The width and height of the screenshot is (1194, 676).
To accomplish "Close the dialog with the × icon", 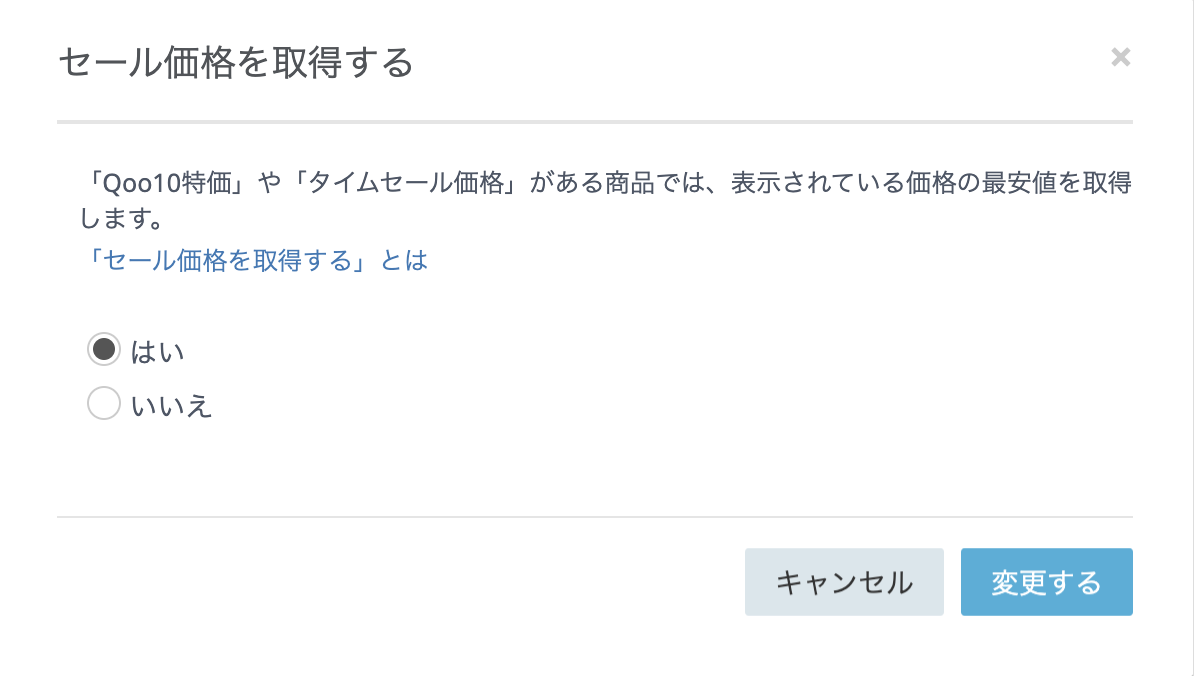I will tap(1120, 58).
